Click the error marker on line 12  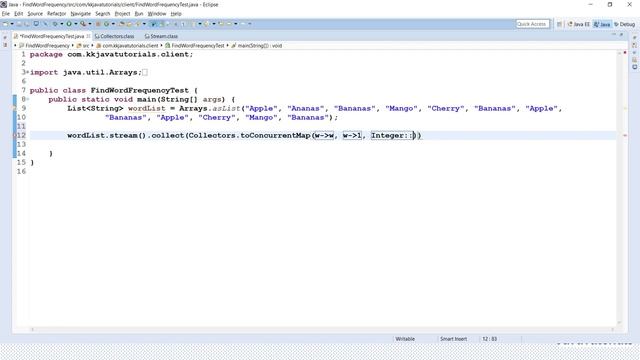[15, 135]
